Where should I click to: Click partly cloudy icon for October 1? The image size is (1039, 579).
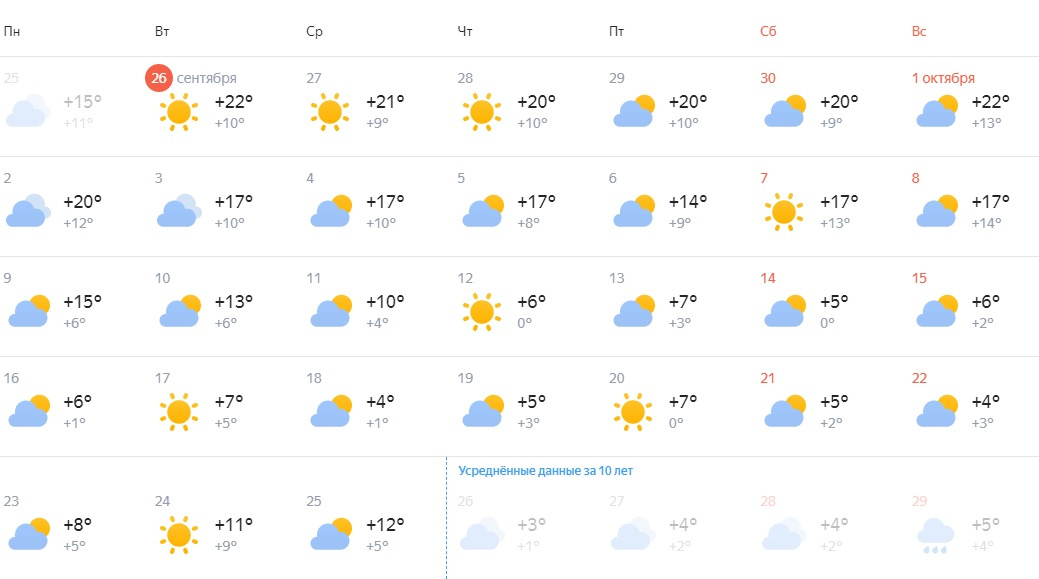coord(937,111)
